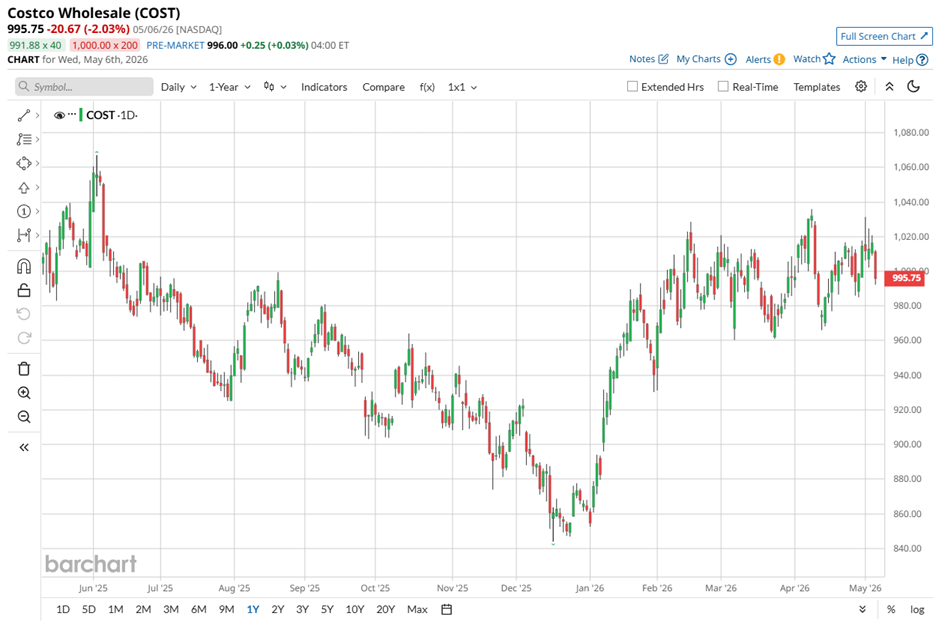Open the Templates menu
936x628 pixels.
pos(817,87)
